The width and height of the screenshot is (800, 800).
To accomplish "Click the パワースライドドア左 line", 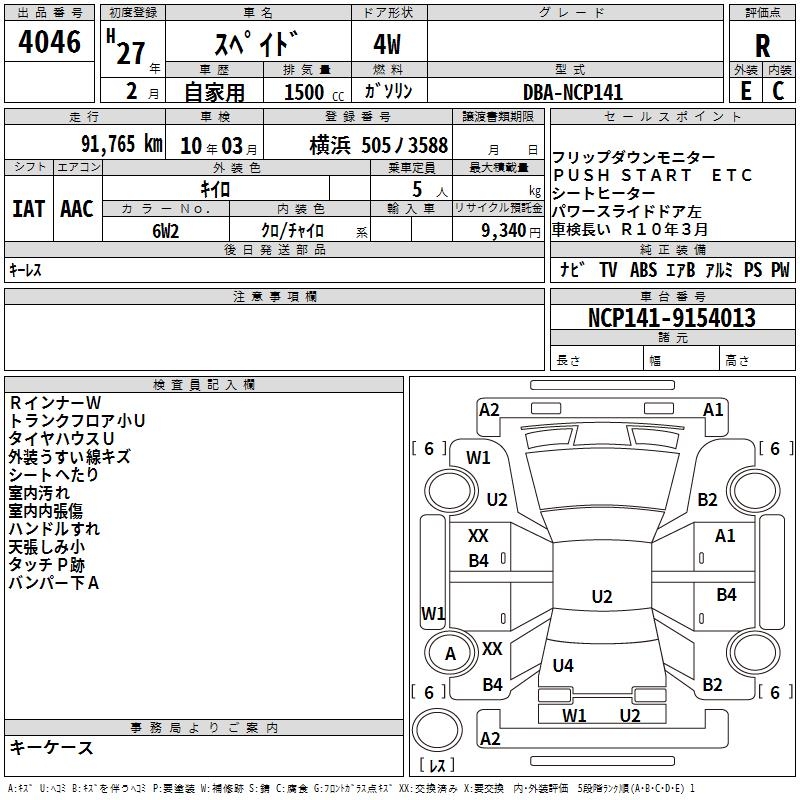I will tap(627, 211).
